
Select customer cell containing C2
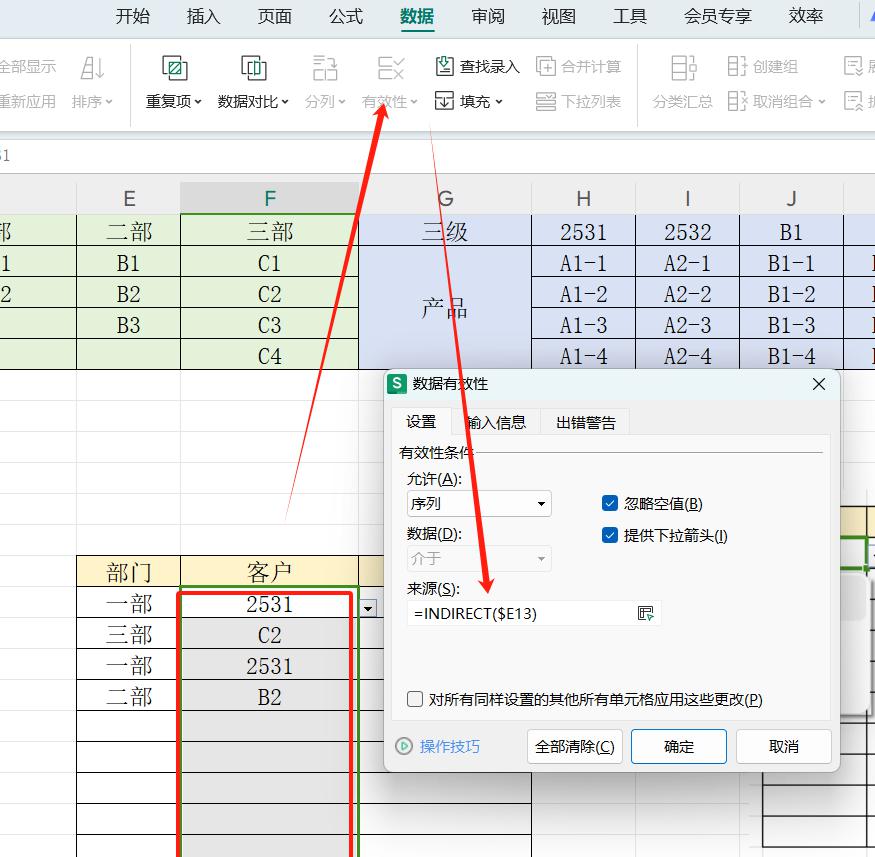270,634
